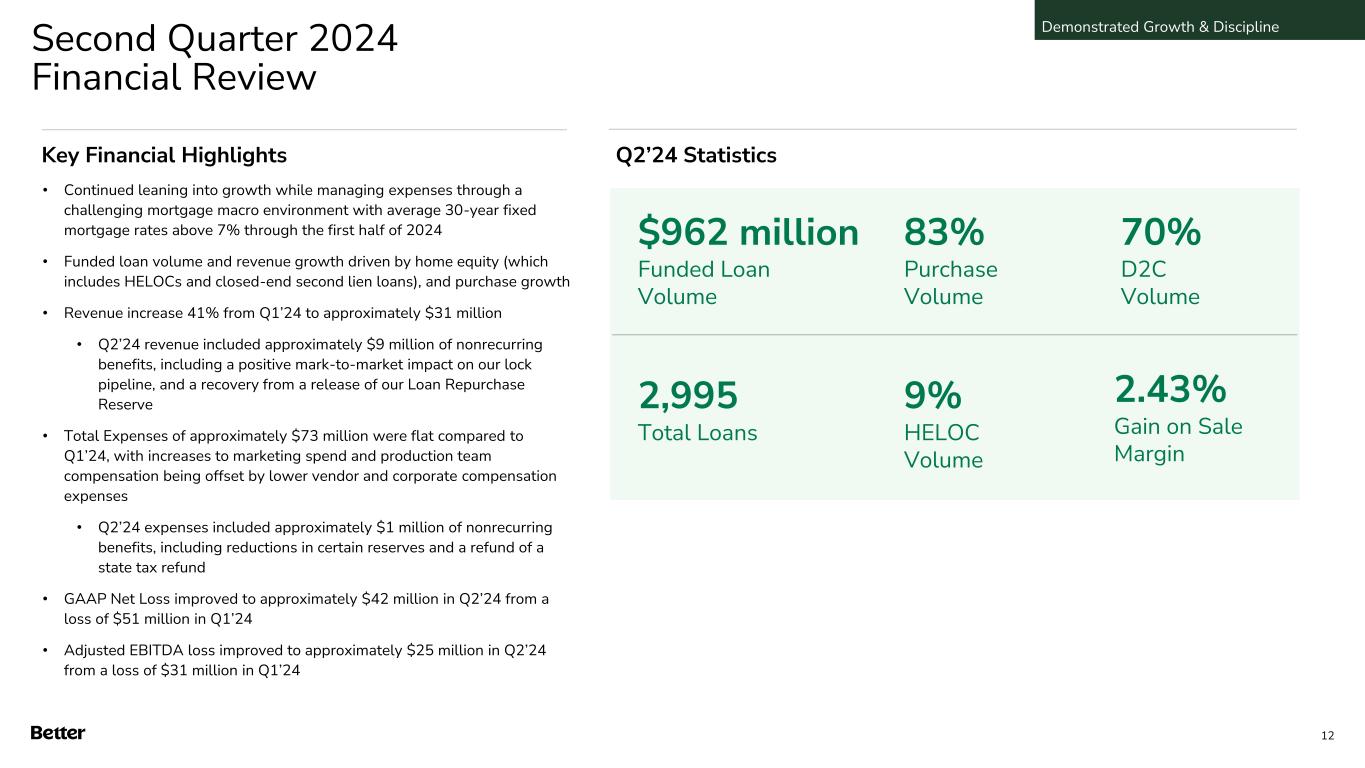Select the D2C Volume label

1160,283
